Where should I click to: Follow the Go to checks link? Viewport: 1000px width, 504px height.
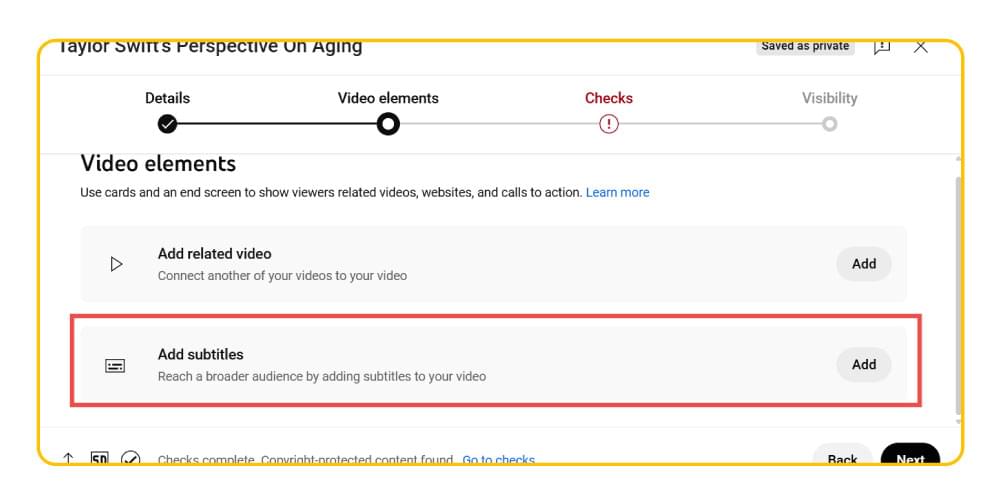498,459
